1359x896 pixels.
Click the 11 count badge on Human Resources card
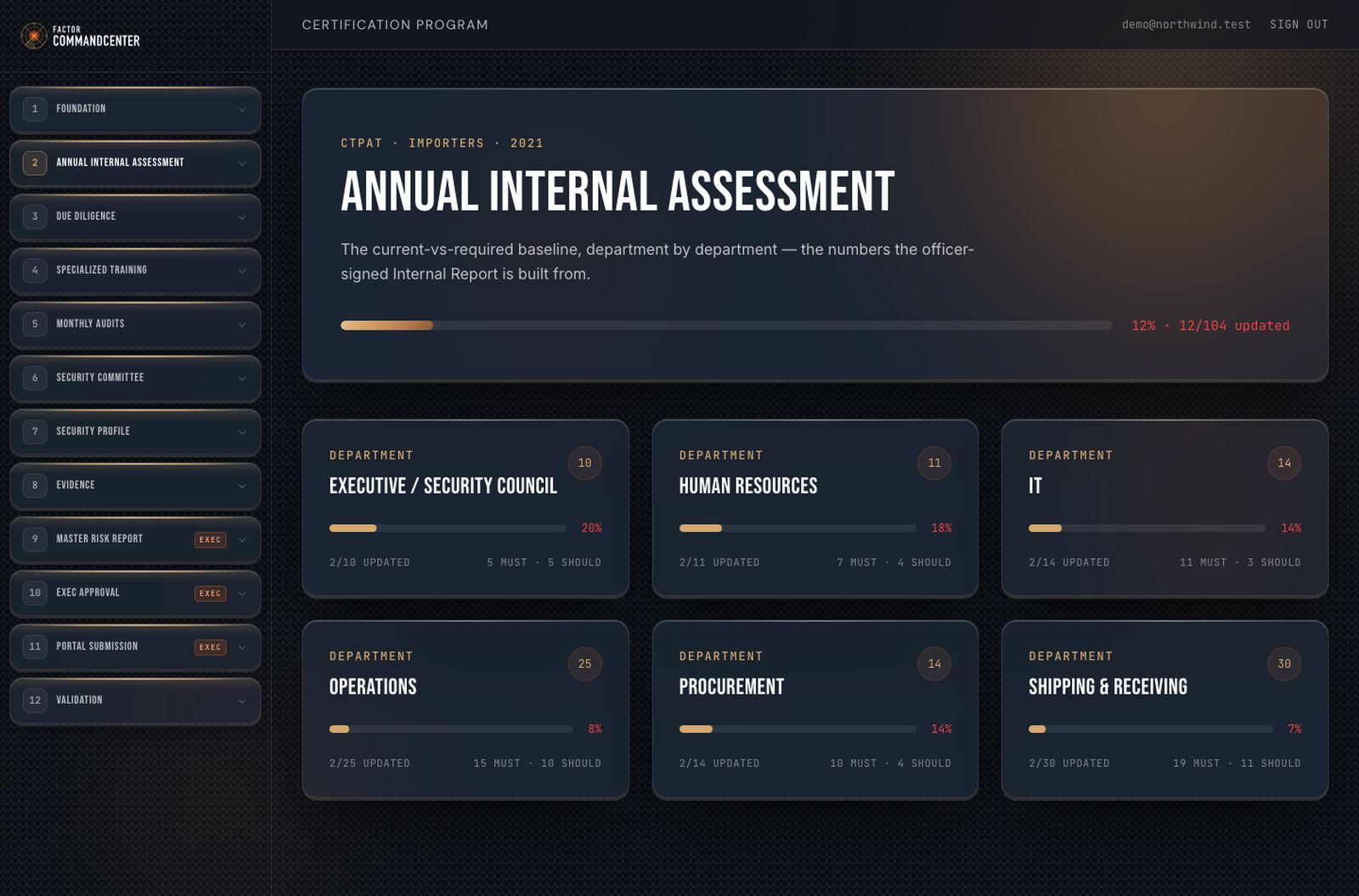934,463
